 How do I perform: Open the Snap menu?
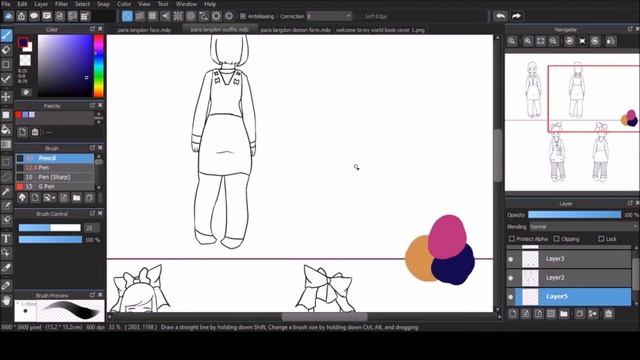click(103, 4)
